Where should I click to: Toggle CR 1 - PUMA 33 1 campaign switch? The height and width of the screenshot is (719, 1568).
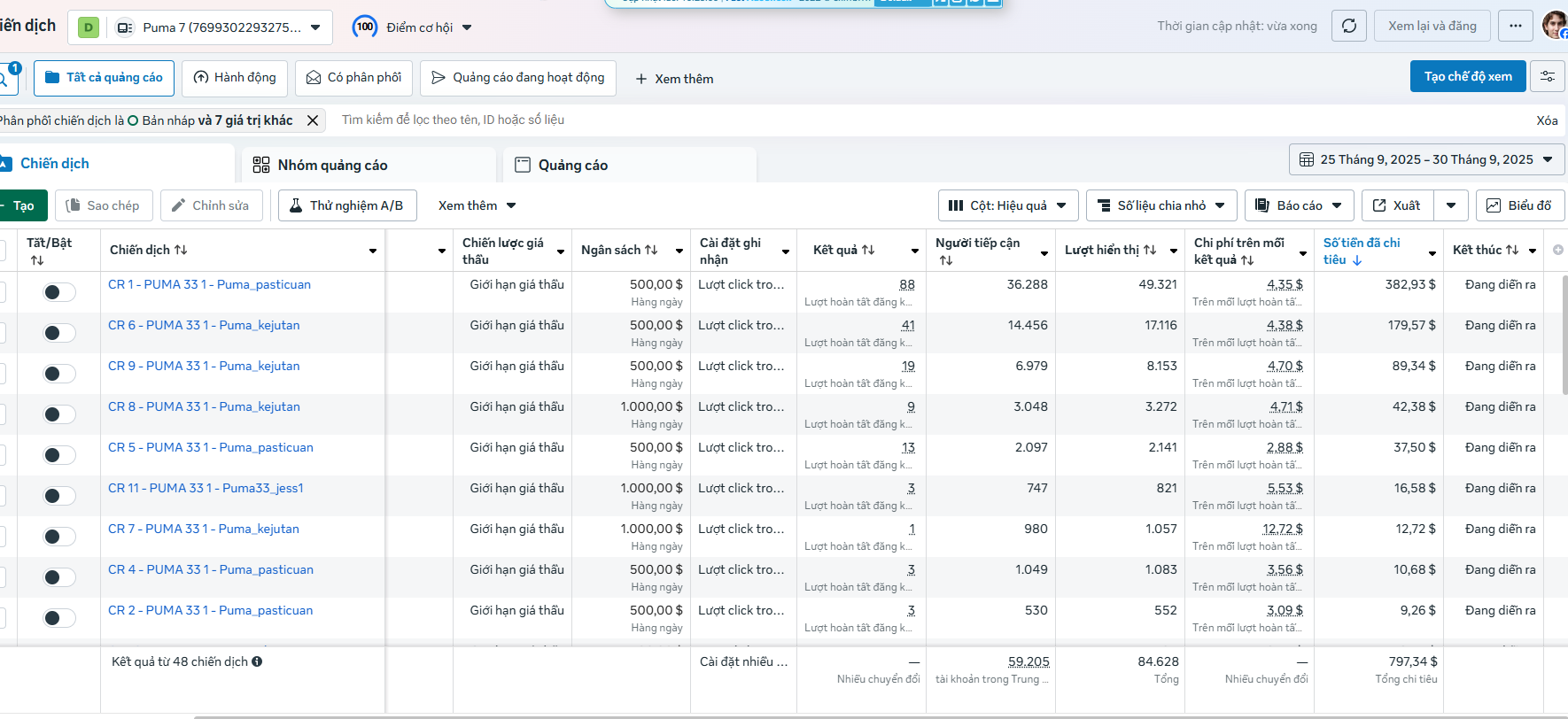click(x=59, y=292)
